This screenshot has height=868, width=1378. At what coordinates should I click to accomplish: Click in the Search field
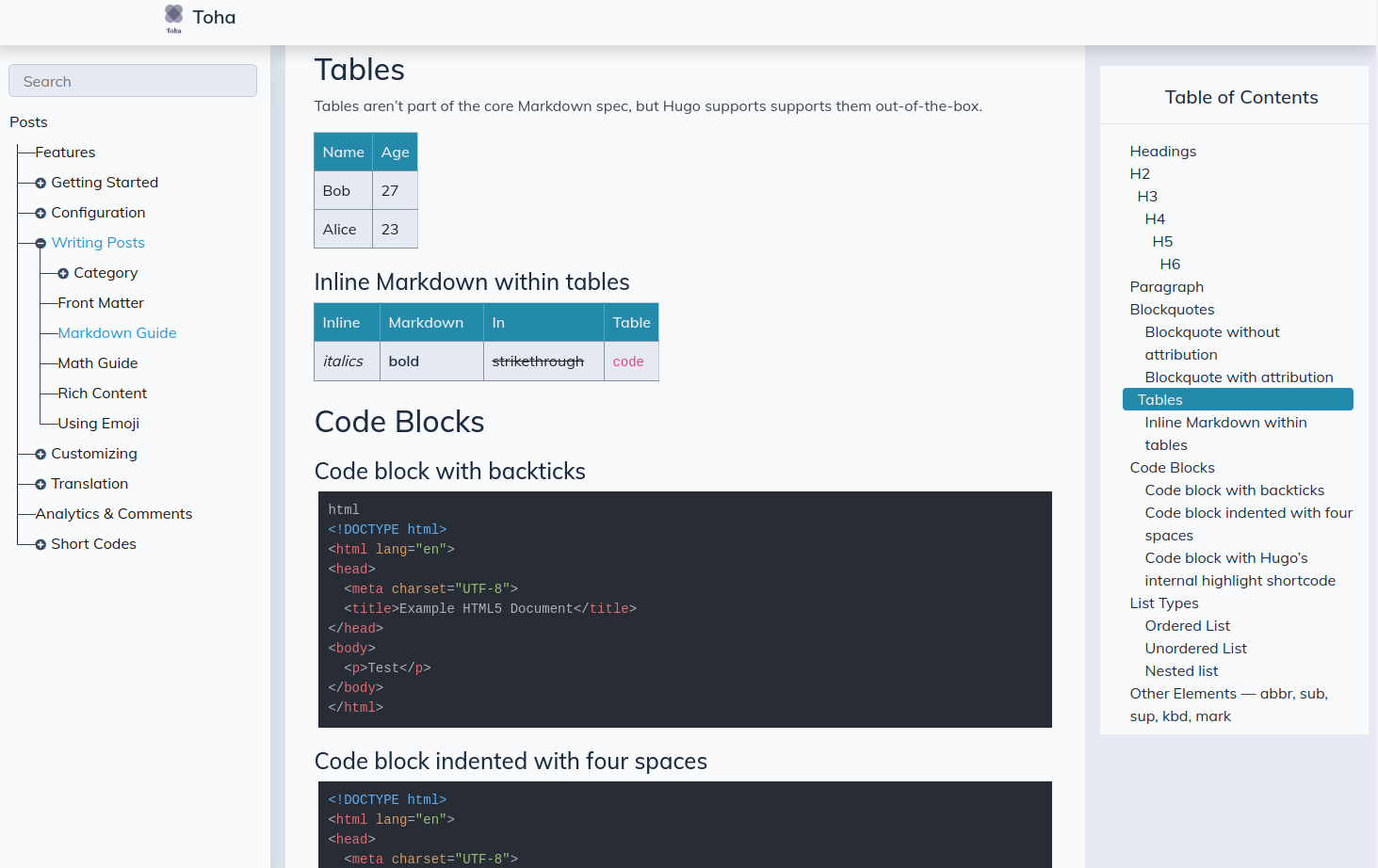pyautogui.click(x=133, y=81)
